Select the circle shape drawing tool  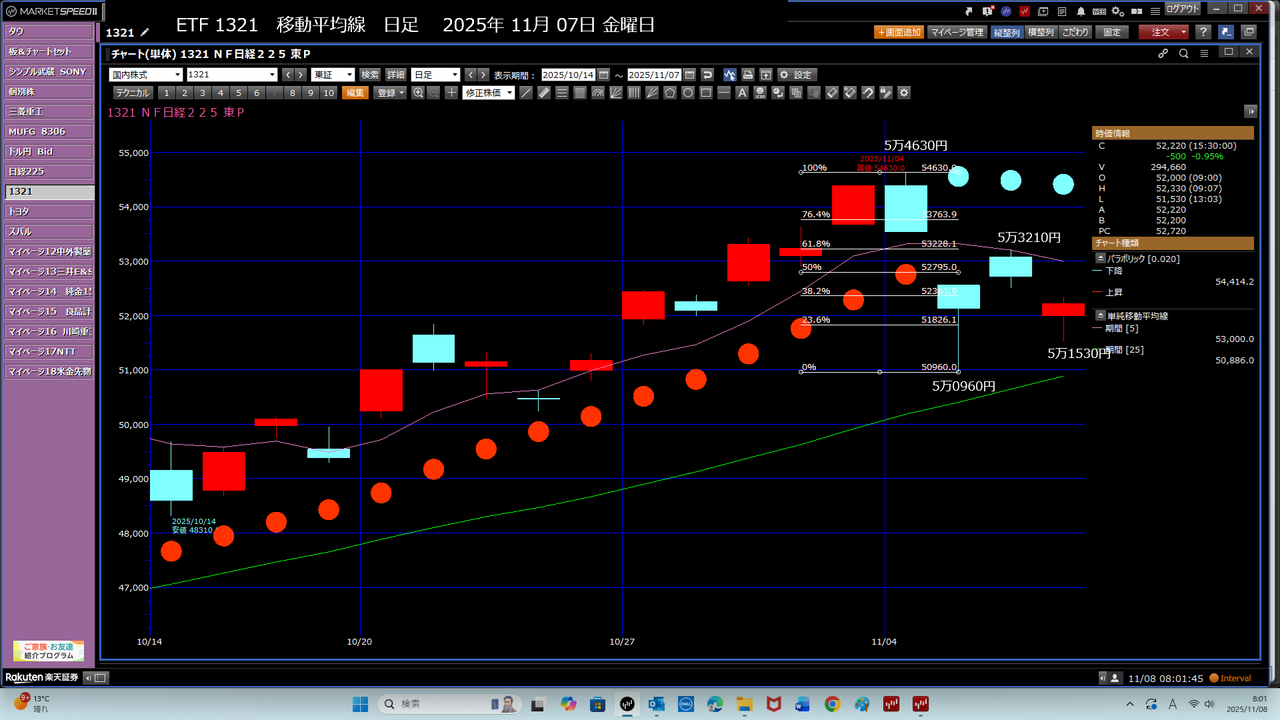[x=688, y=93]
